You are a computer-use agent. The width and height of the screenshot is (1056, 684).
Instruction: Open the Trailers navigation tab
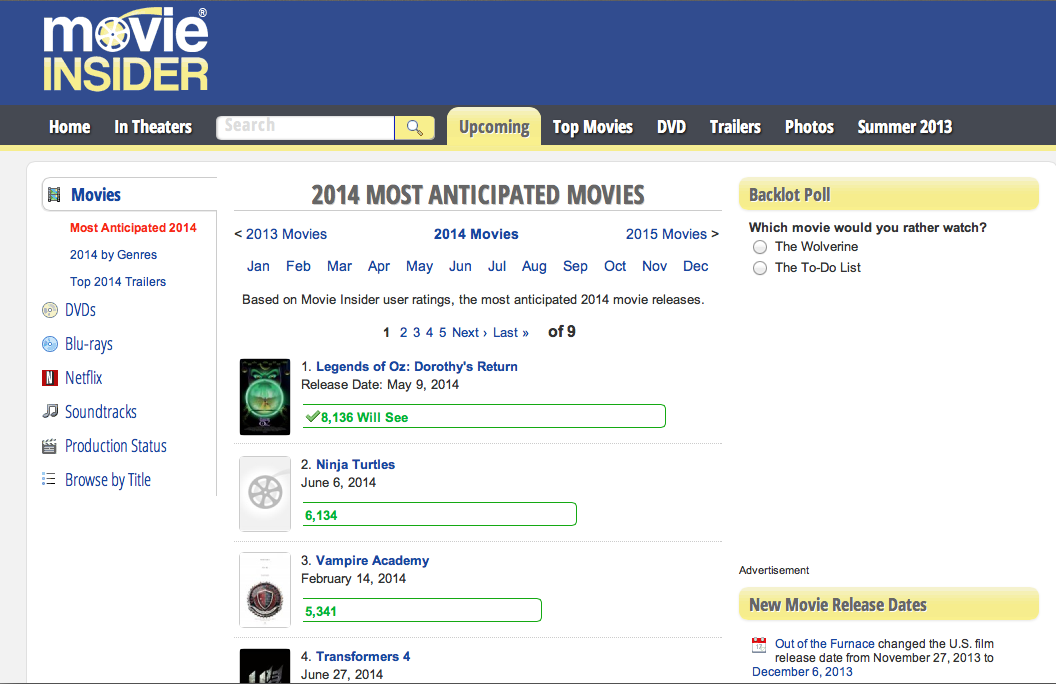coord(735,127)
